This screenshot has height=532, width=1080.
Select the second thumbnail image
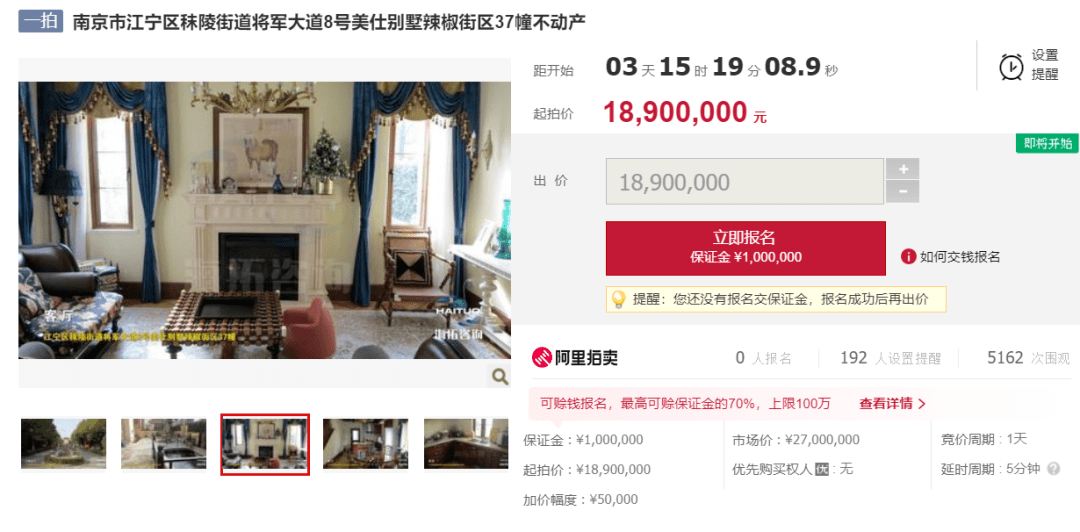click(164, 444)
